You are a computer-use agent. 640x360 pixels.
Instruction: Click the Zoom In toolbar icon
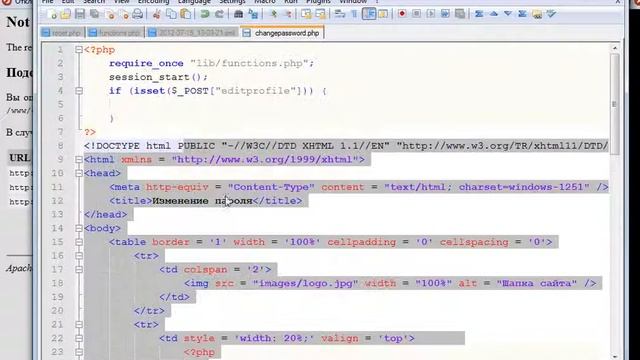pos(273,14)
